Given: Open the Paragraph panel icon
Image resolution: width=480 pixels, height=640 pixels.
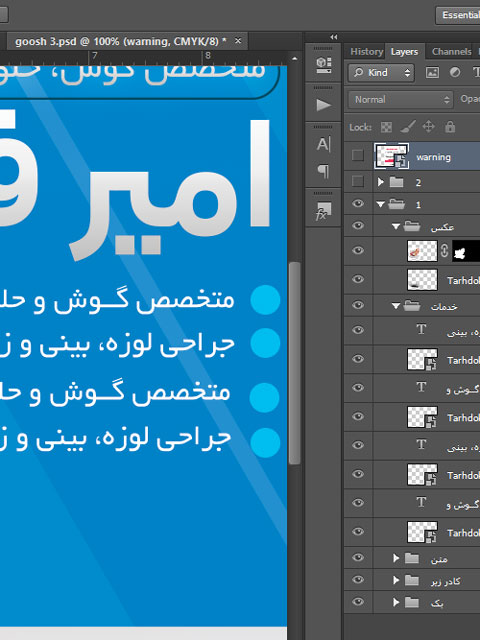Looking at the screenshot, I should tap(323, 171).
